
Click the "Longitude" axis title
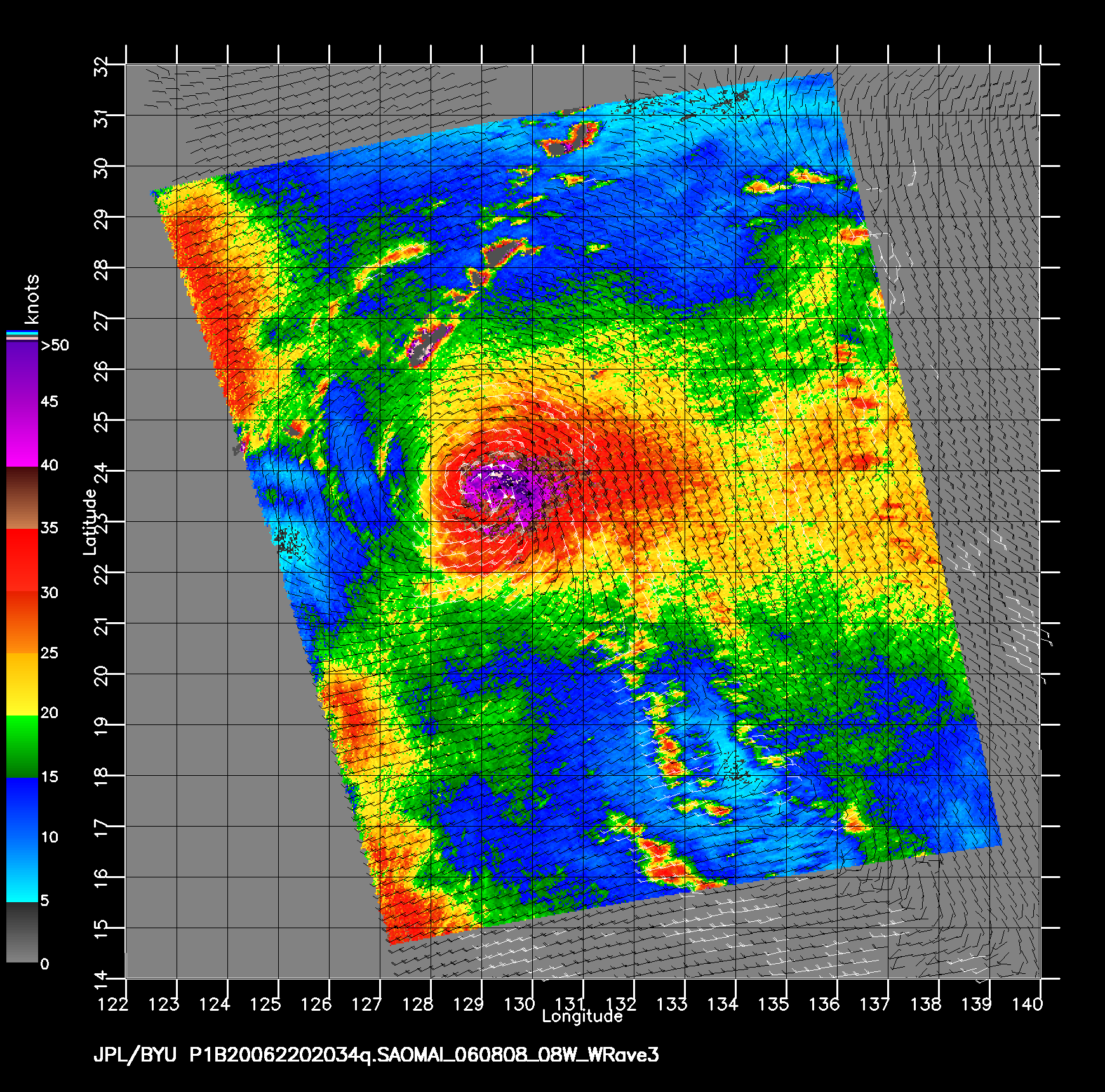[x=582, y=1016]
